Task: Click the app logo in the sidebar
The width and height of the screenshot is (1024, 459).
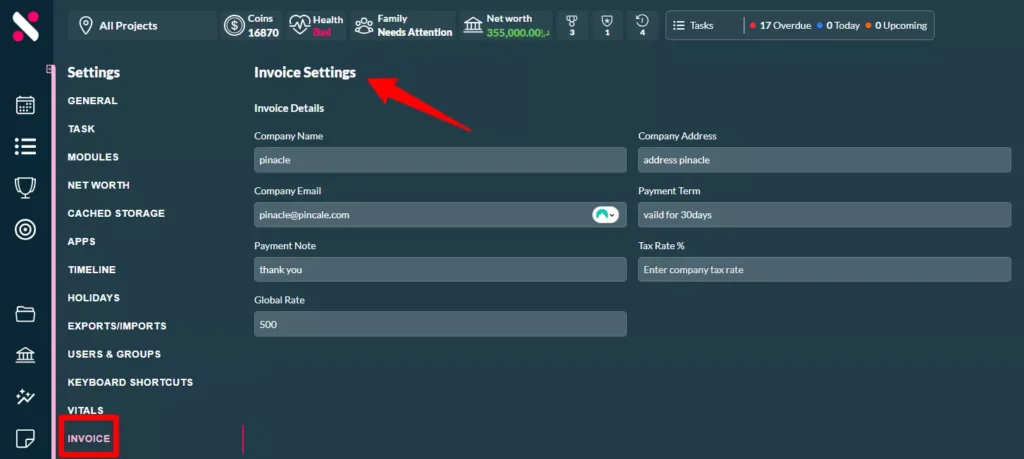Action: tap(25, 26)
